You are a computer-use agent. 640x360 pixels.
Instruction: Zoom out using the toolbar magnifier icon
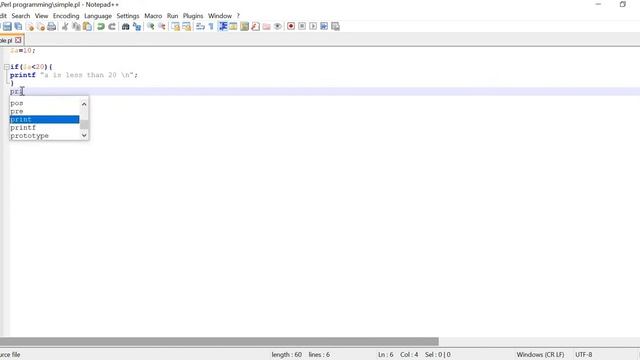[162, 27]
